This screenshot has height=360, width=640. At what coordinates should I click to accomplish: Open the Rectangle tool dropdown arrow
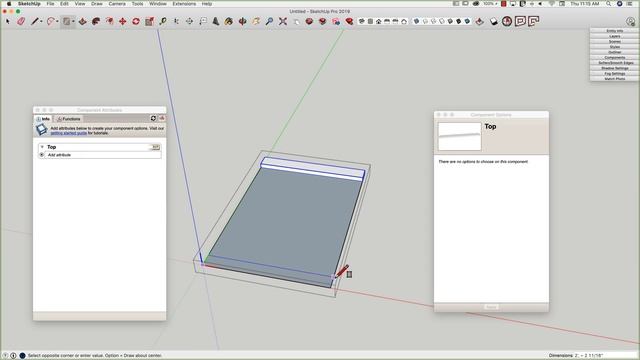[73, 22]
